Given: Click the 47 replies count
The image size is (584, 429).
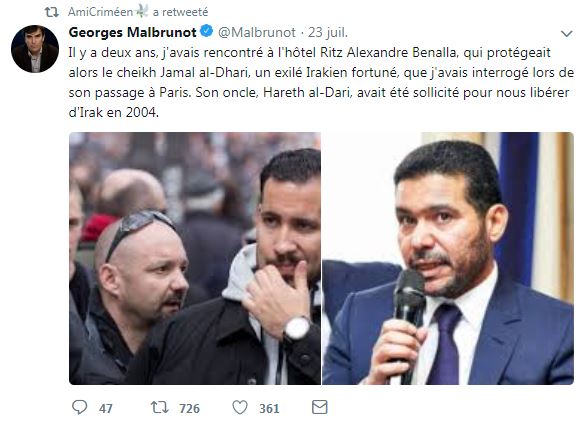Looking at the screenshot, I should pyautogui.click(x=106, y=409).
